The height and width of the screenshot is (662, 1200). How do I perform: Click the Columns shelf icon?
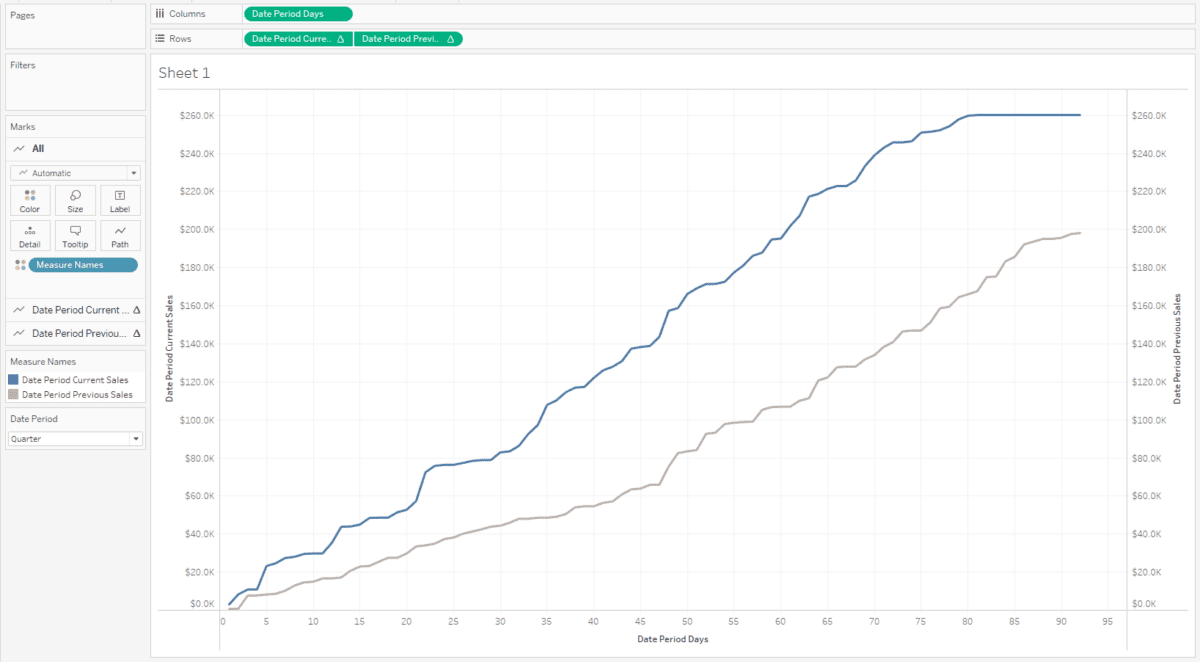160,14
